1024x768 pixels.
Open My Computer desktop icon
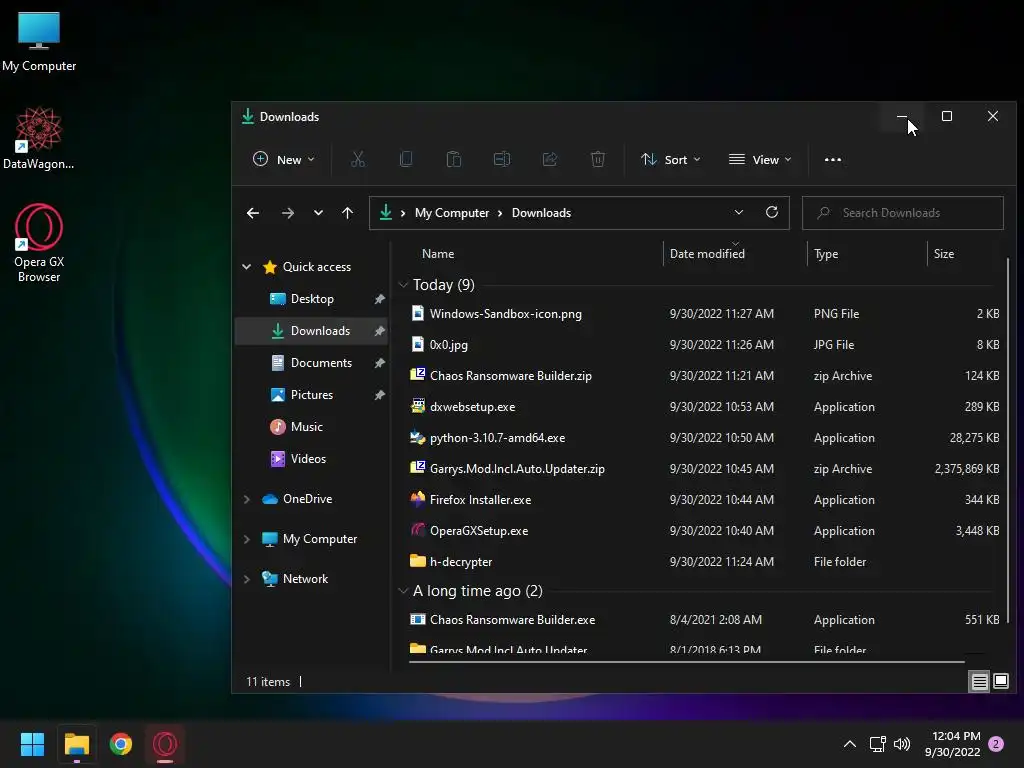[x=39, y=42]
